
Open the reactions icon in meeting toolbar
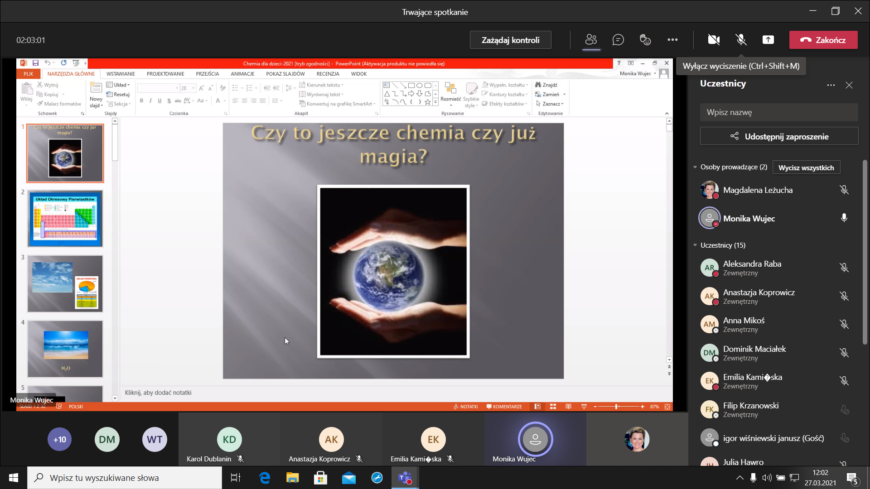[645, 39]
